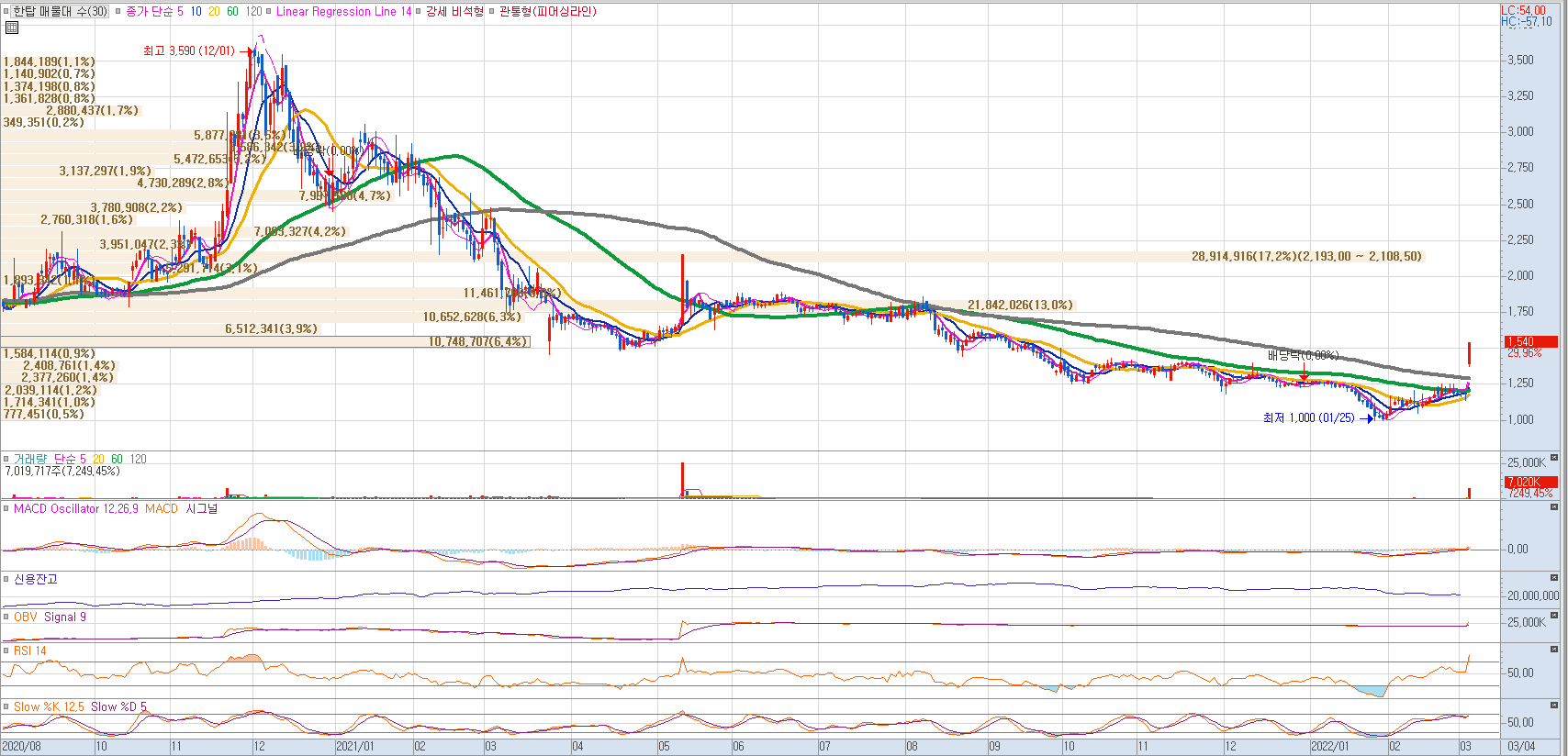Toggle the square marker beside 신용잔고
Viewport: 1568px width, 756px height.
click(x=6, y=579)
